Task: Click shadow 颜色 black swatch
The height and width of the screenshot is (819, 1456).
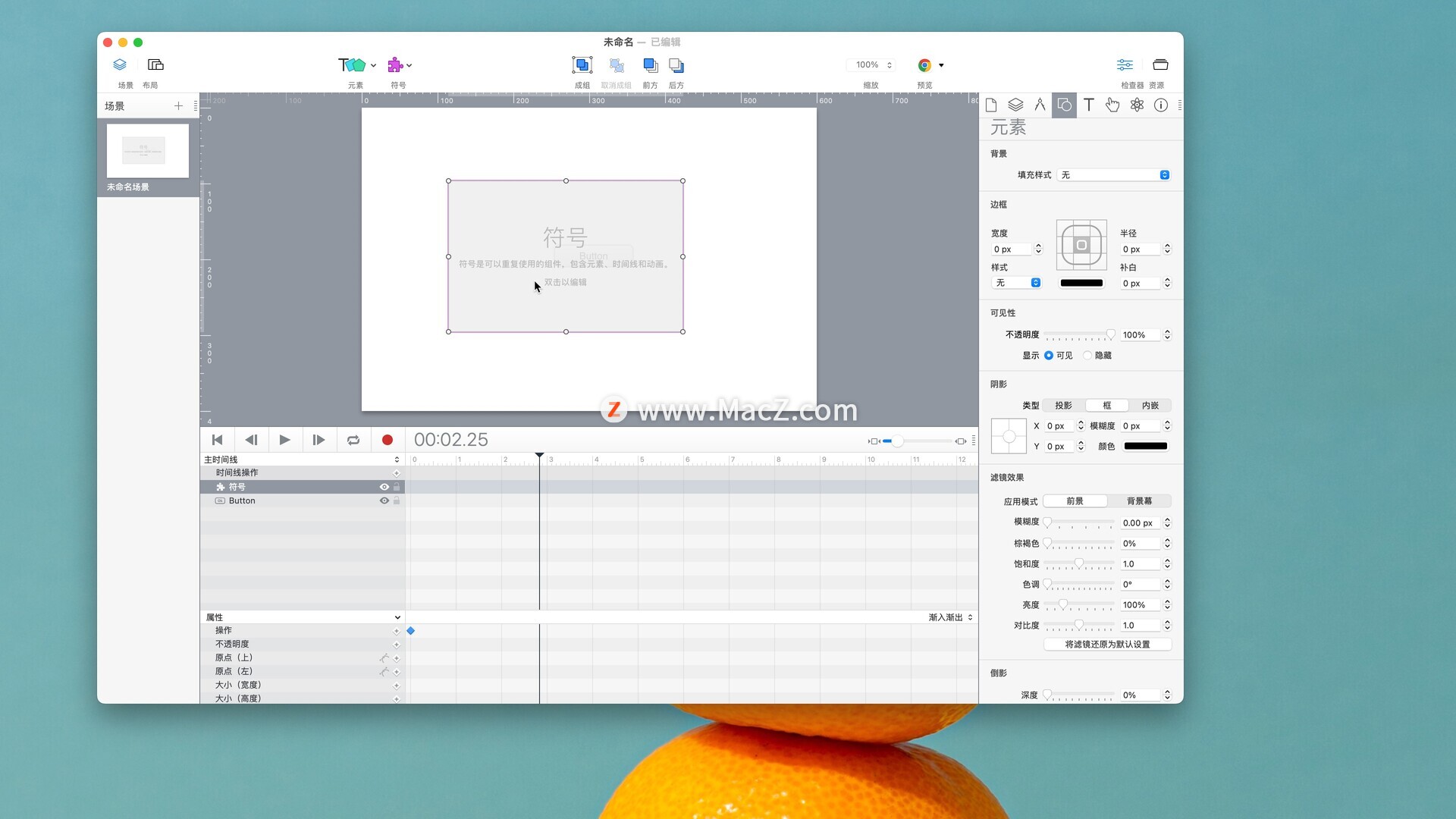Action: tap(1146, 446)
